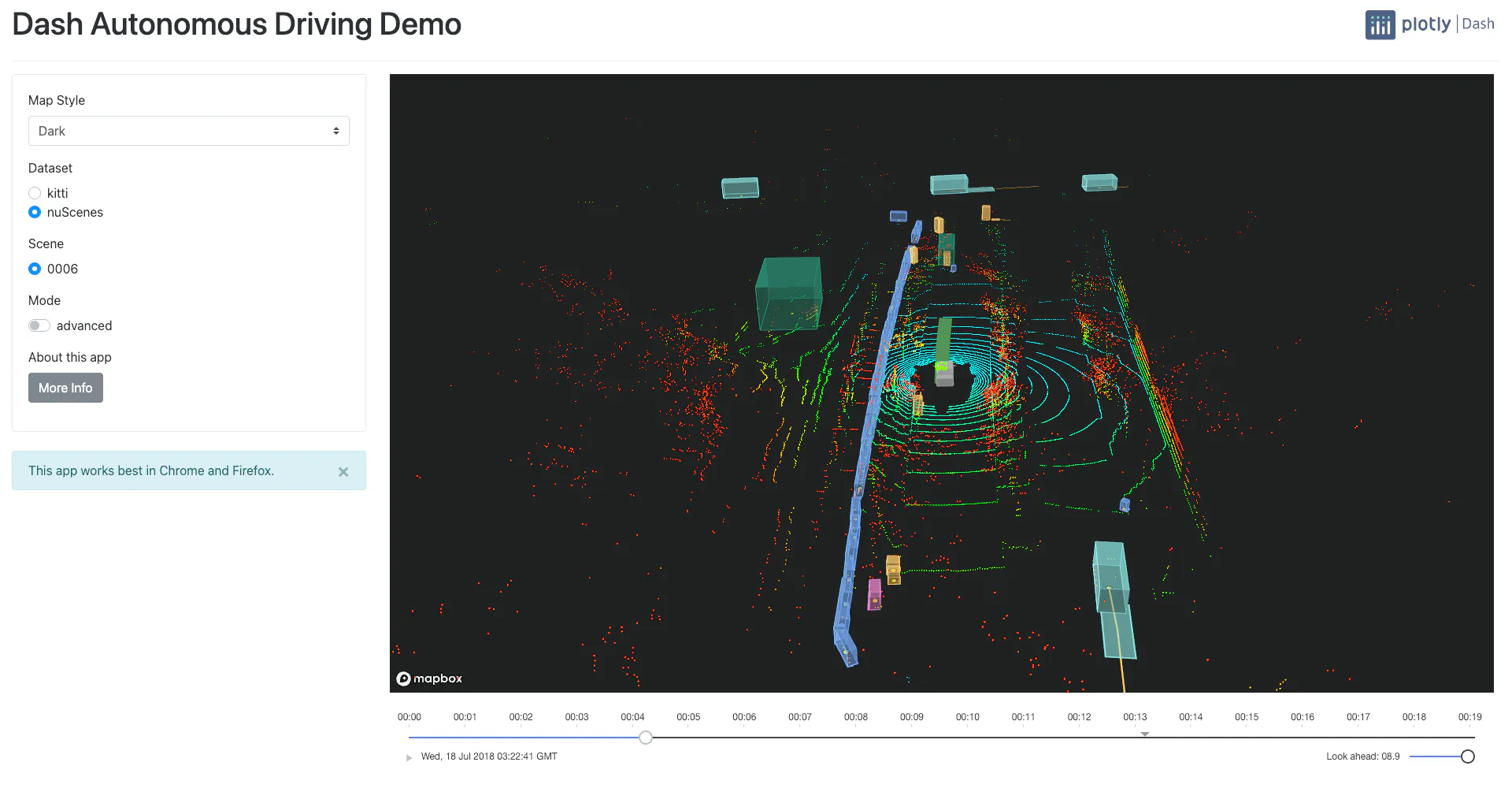This screenshot has width=1512, height=788.
Task: Click the look-ahead triangle marker on timeline
Action: pyautogui.click(x=1145, y=734)
